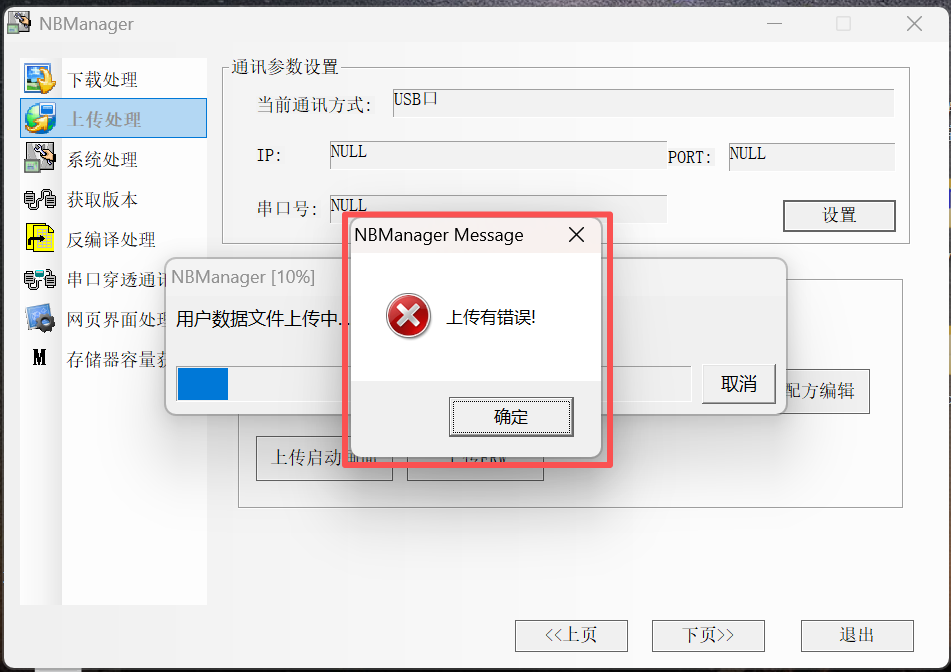Open 系统处理 via its tools icon
The height and width of the screenshot is (672, 951).
point(40,157)
